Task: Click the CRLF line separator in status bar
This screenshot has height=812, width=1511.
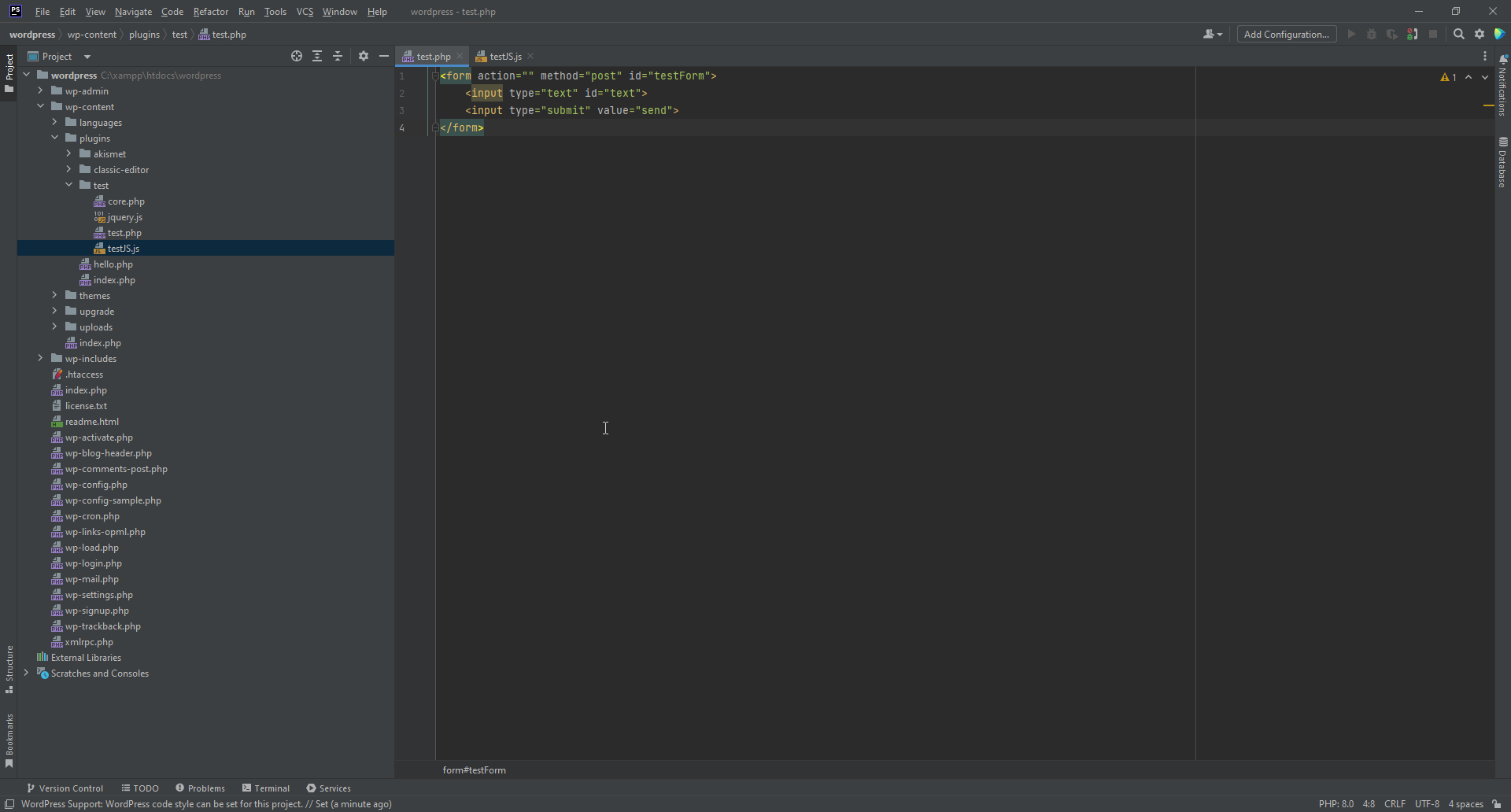Action: [1395, 804]
